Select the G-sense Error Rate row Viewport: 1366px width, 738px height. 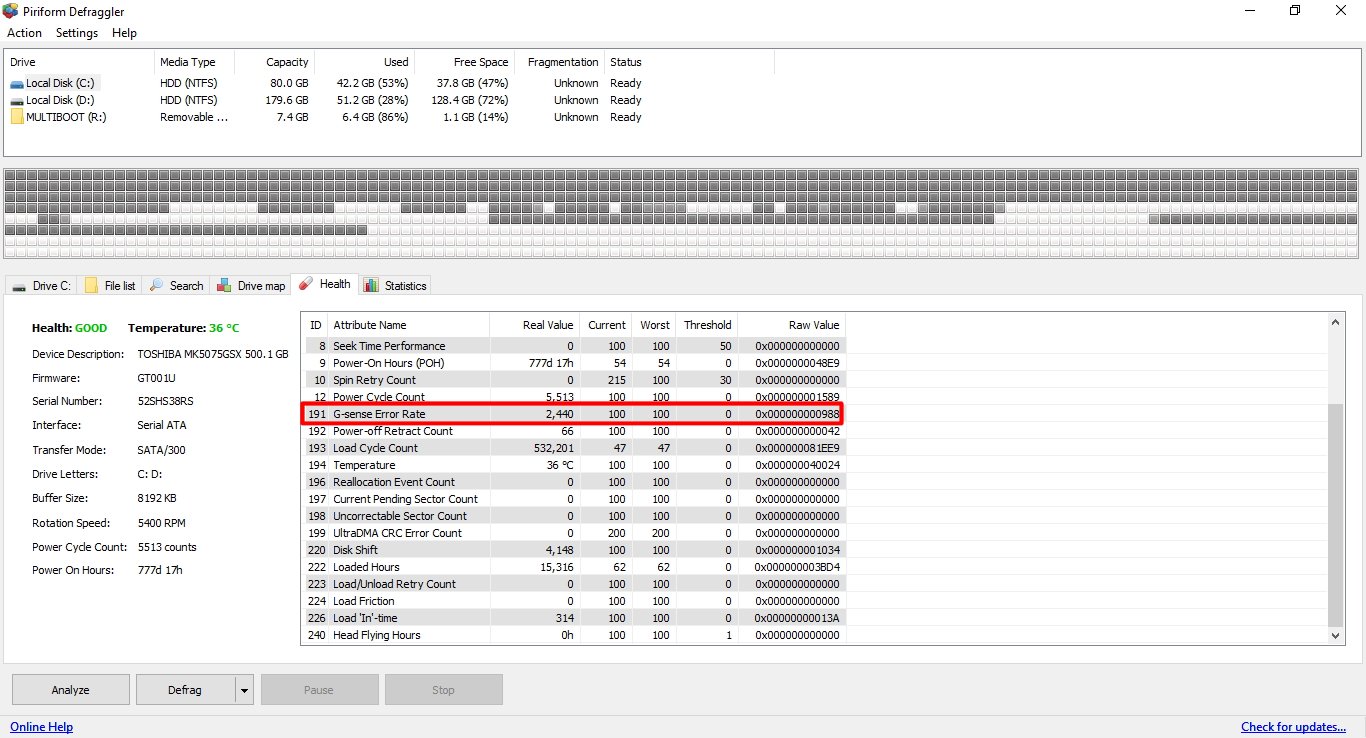pyautogui.click(x=573, y=414)
